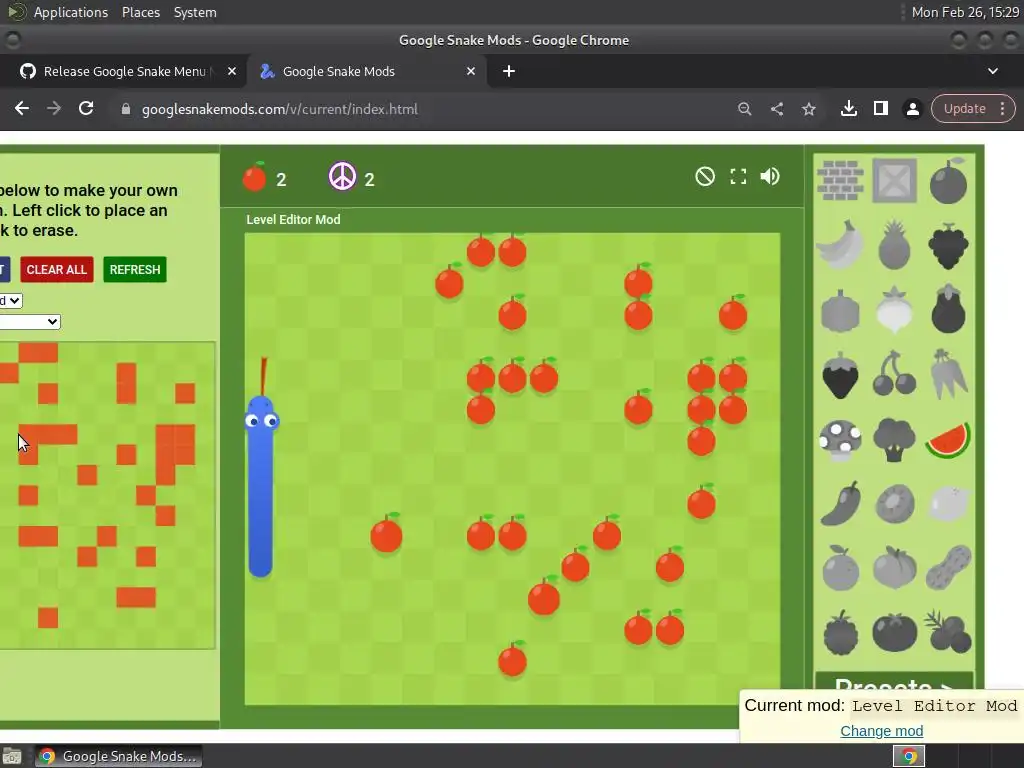Click the blue snake's head on the board
The height and width of the screenshot is (768, 1024).
tap(261, 413)
